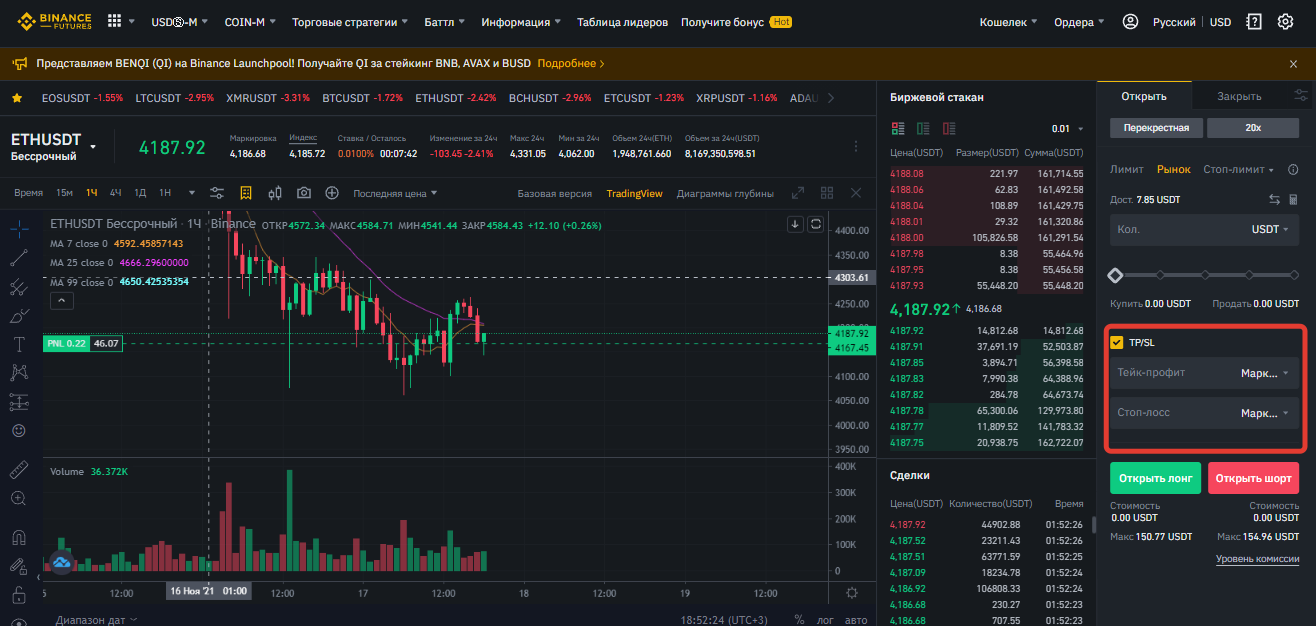The width and height of the screenshot is (1316, 626).
Task: Select the emoji sticker tool
Action: coord(18,430)
